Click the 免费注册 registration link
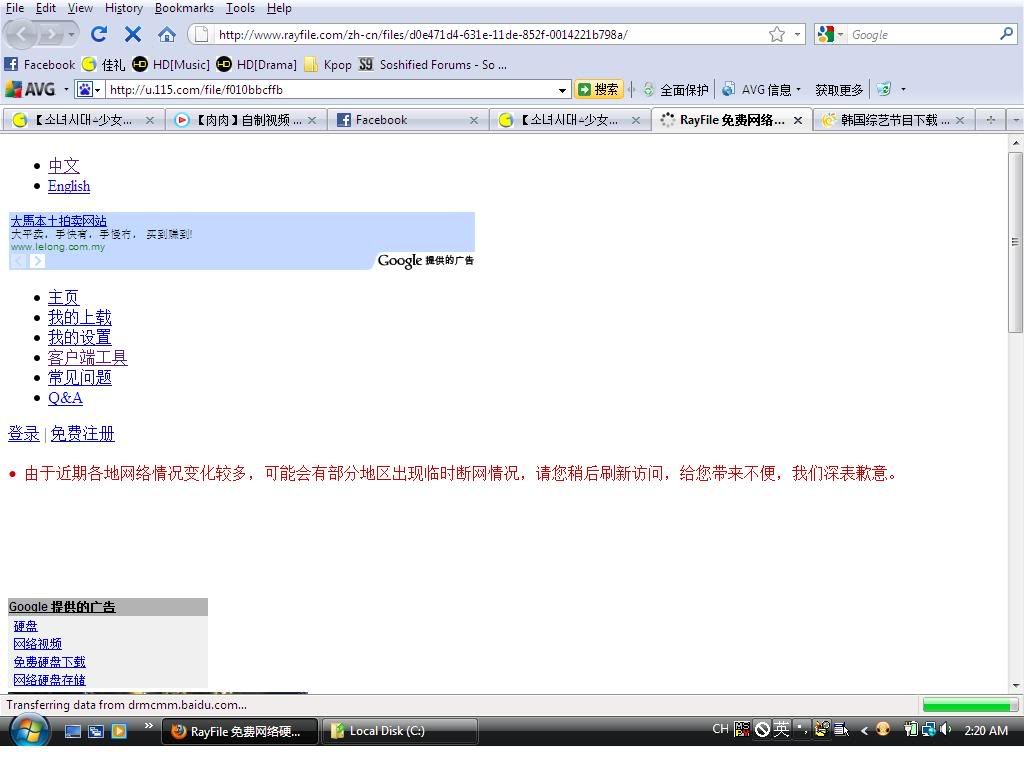The image size is (1024, 768). 82,434
